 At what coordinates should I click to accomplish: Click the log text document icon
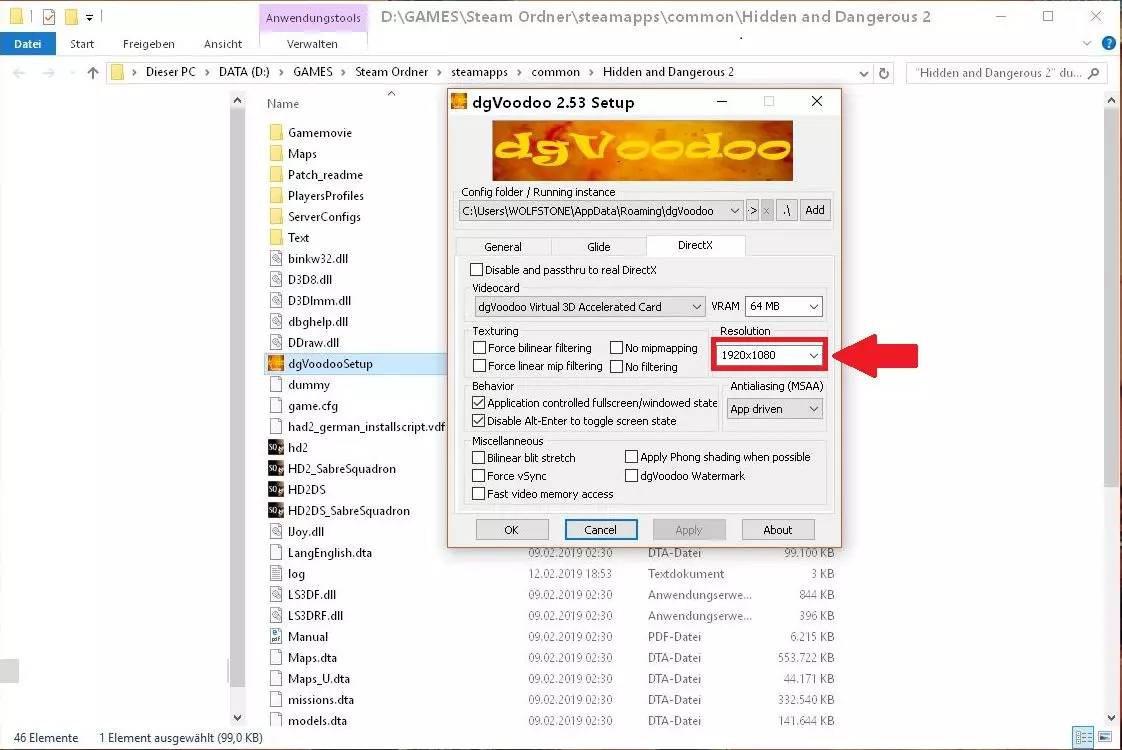[276, 573]
